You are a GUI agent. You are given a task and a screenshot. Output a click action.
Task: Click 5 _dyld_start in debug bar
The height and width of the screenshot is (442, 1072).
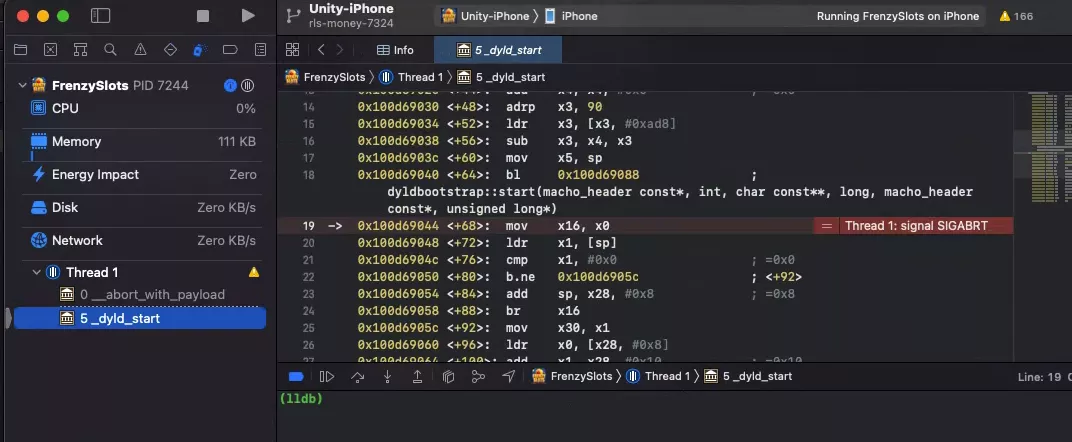(748, 376)
